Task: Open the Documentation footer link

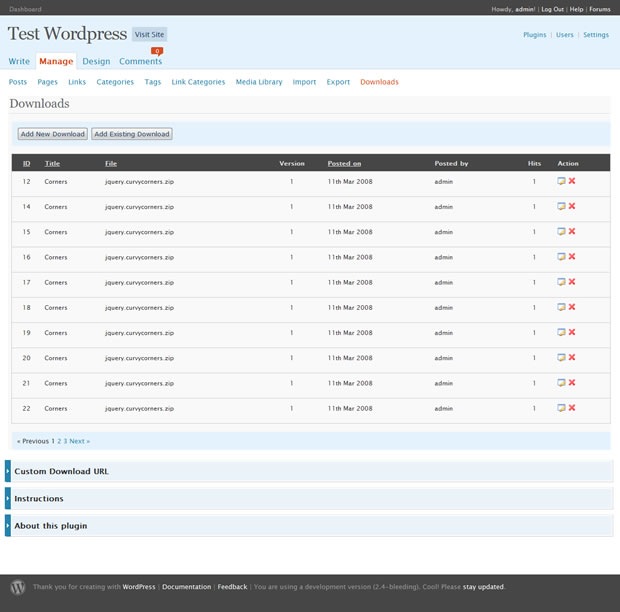Action: (187, 587)
